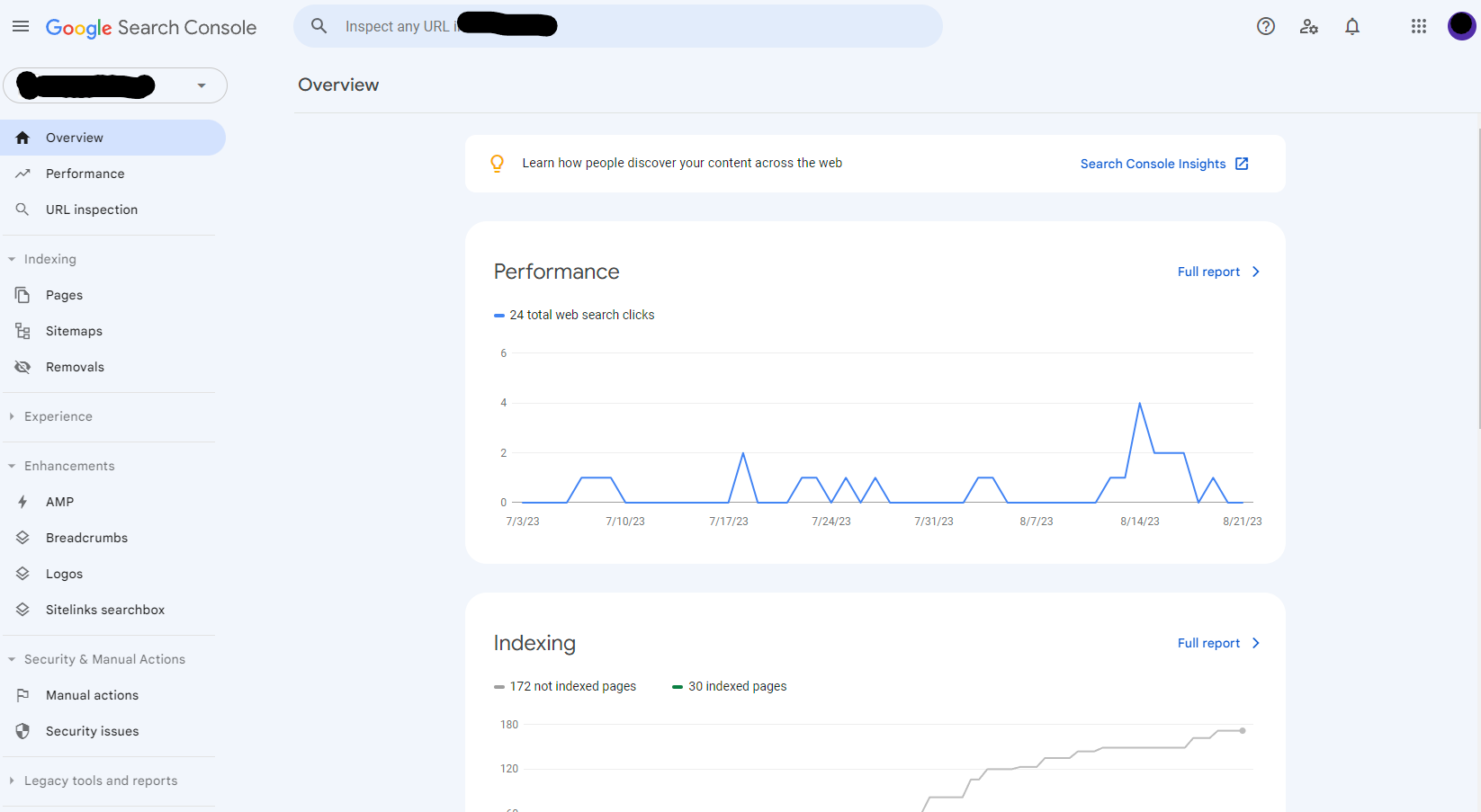The height and width of the screenshot is (812, 1481).
Task: Go to Overview in sidebar
Action: (x=112, y=138)
